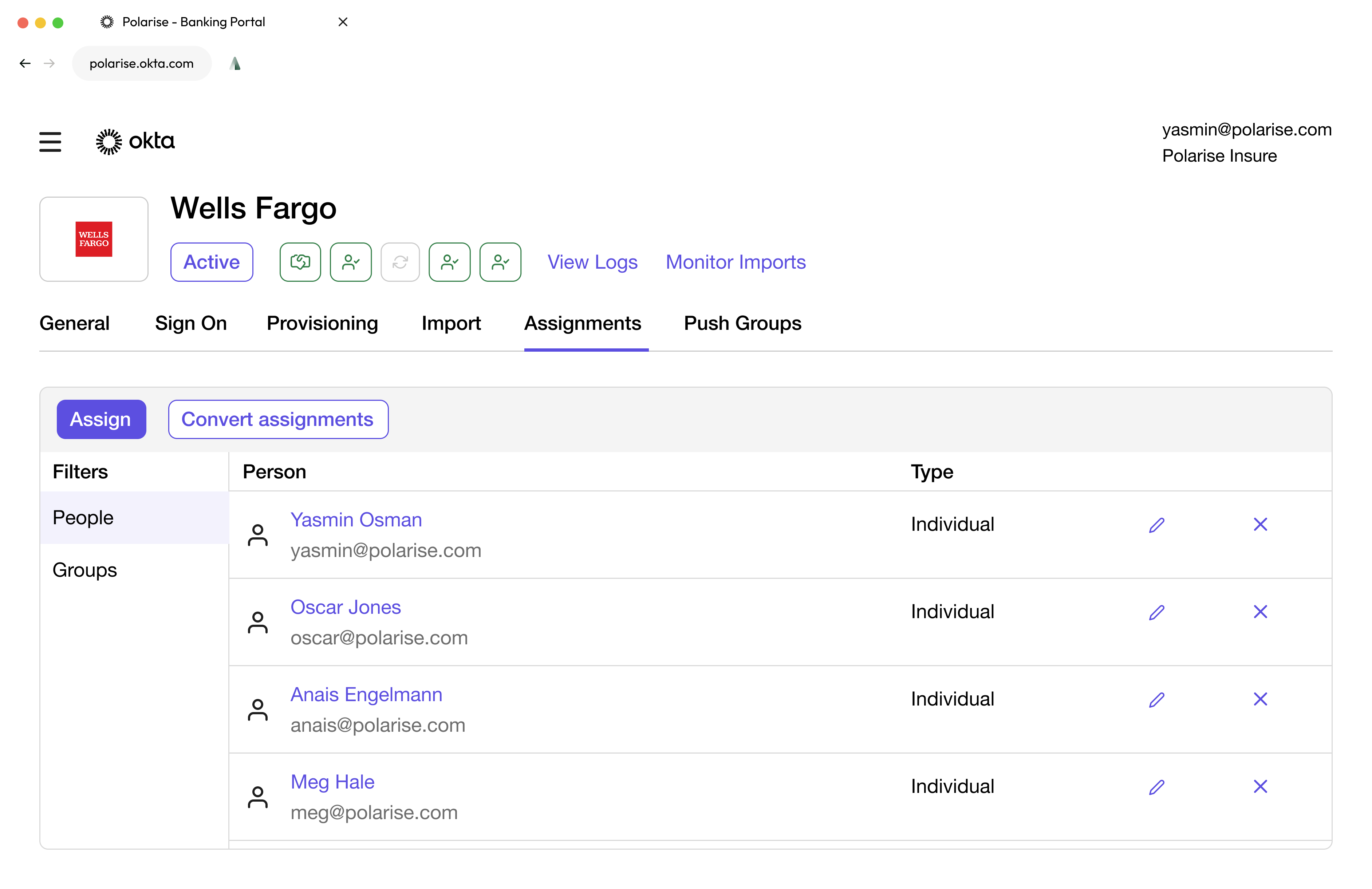
Task: Click Convert assignments
Action: (278, 419)
